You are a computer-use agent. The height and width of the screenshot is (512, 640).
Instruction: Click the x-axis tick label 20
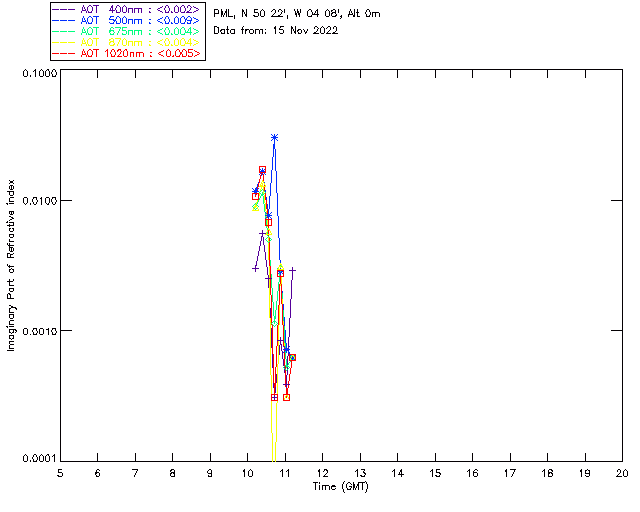click(622, 473)
